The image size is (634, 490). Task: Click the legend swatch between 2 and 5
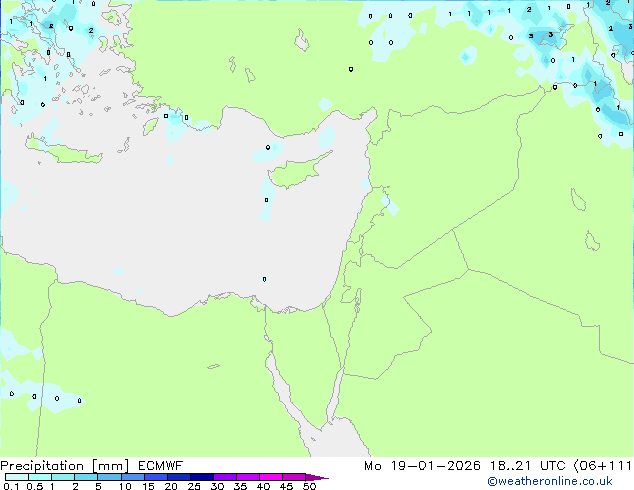(x=86, y=477)
